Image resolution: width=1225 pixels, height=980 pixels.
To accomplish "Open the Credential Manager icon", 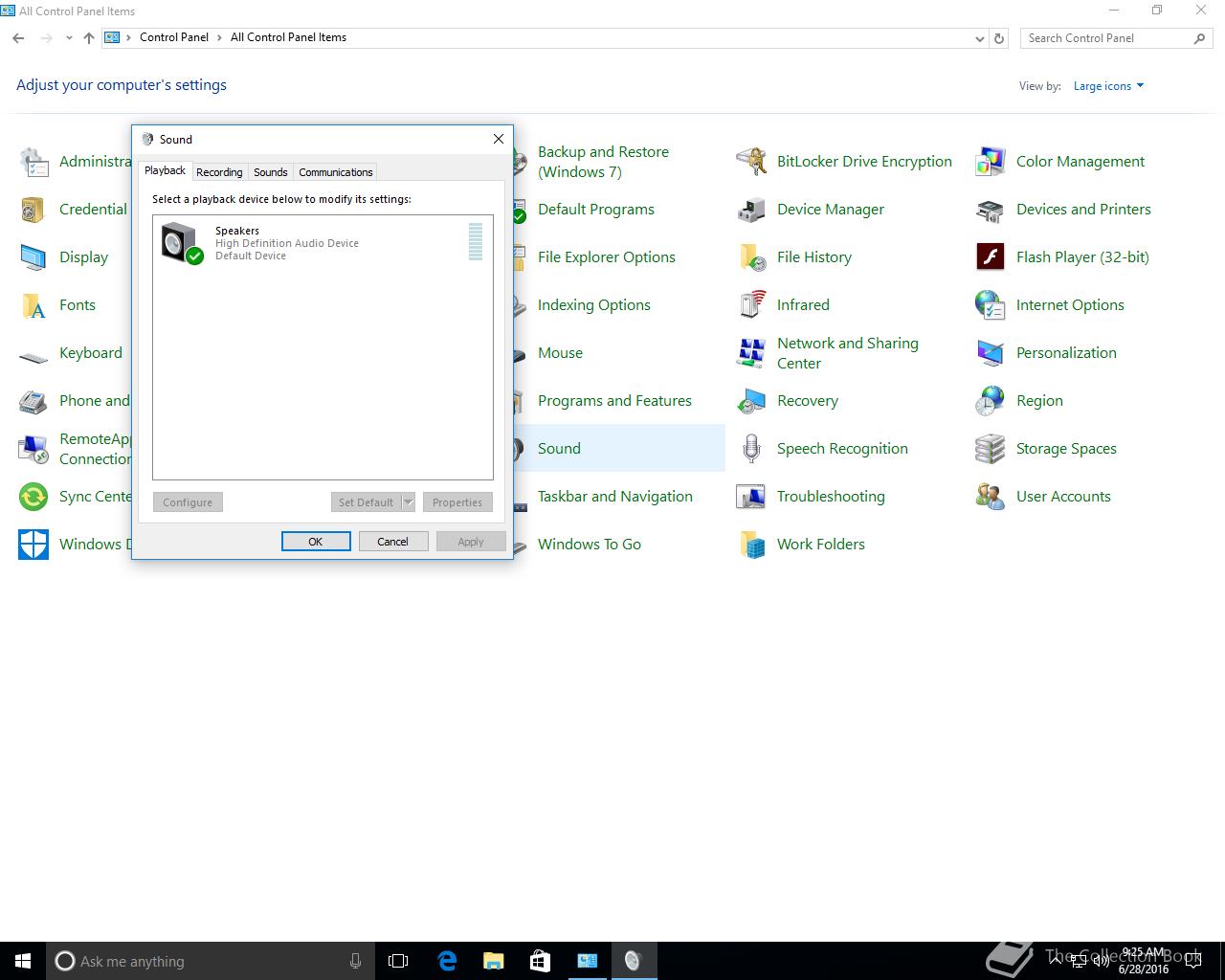I will [33, 210].
